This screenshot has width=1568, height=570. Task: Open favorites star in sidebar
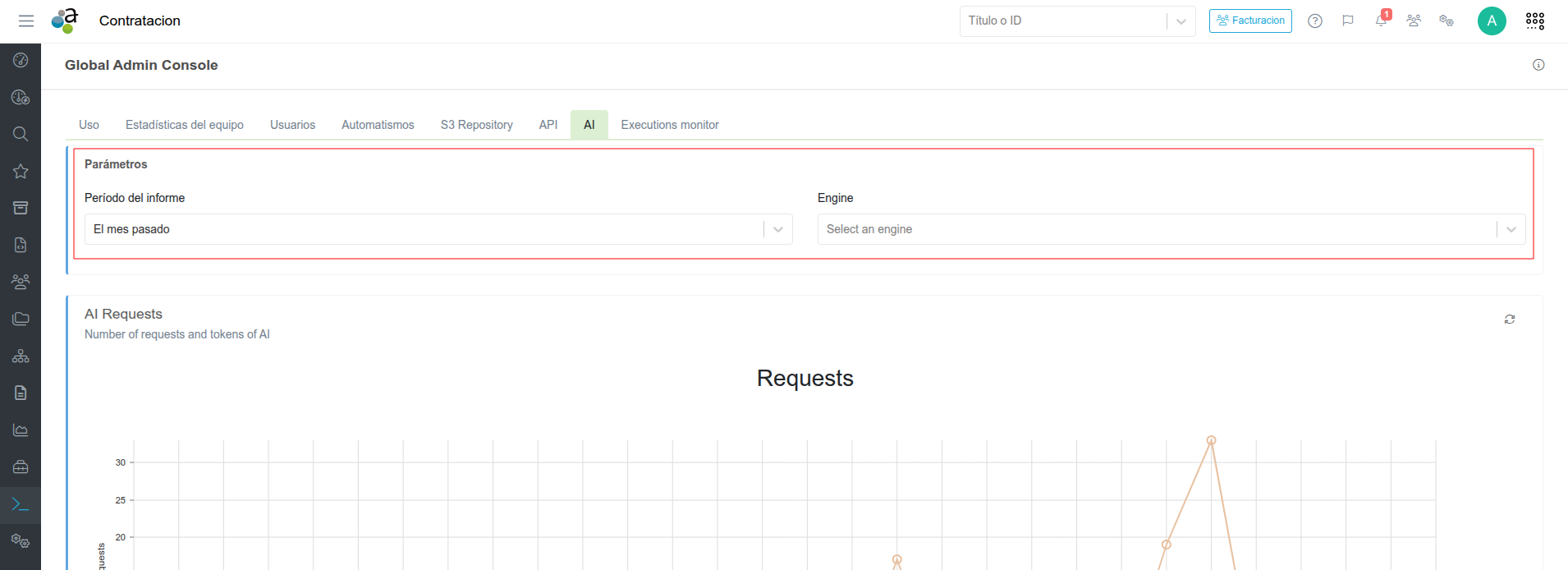tap(21, 171)
